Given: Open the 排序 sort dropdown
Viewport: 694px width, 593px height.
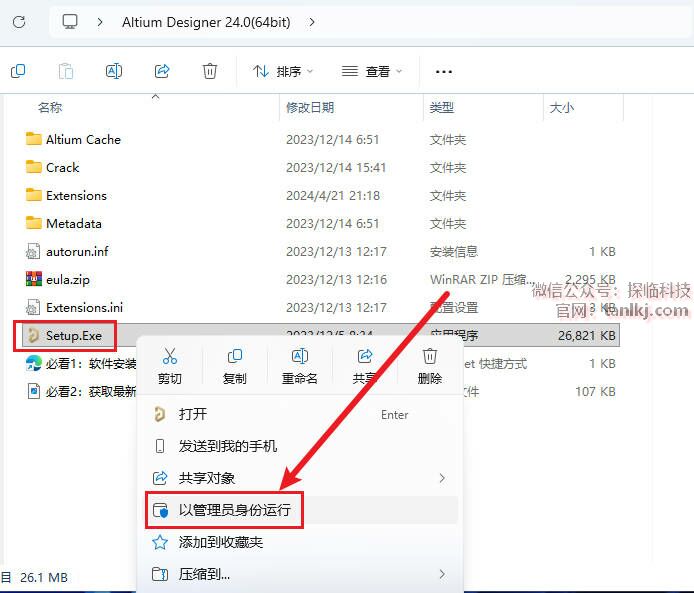Looking at the screenshot, I should (x=283, y=71).
